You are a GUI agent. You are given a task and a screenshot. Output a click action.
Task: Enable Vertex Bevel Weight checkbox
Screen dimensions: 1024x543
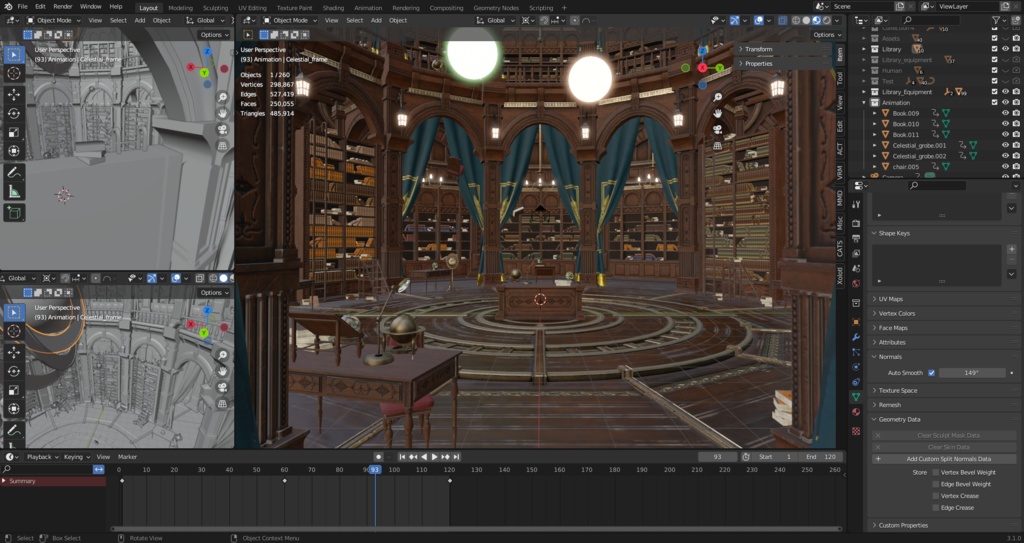pyautogui.click(x=934, y=472)
